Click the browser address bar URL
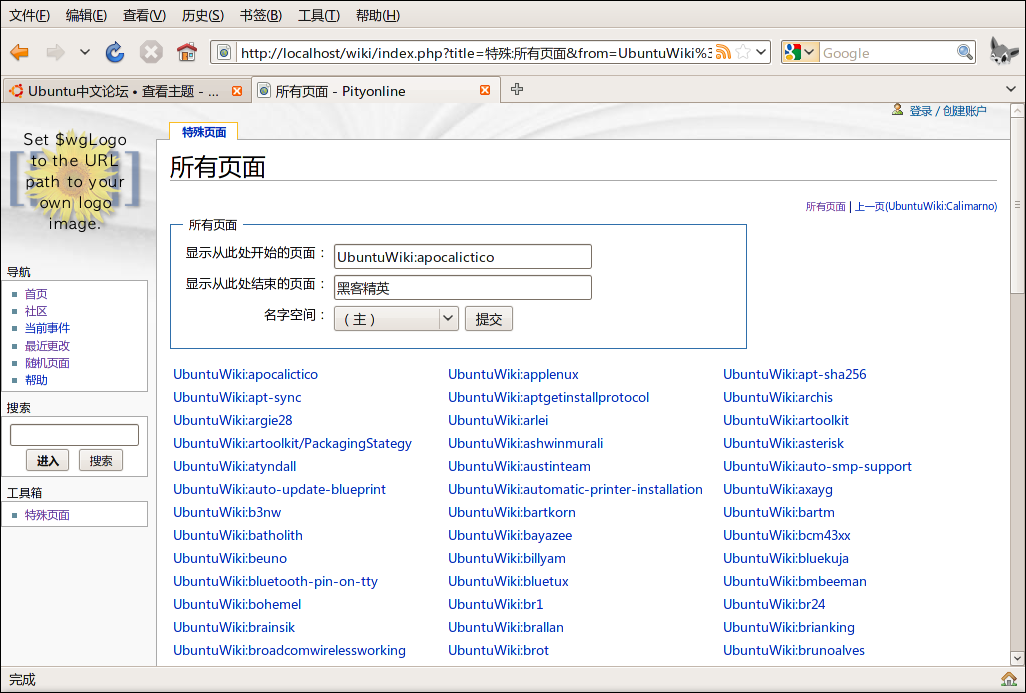 pos(476,53)
